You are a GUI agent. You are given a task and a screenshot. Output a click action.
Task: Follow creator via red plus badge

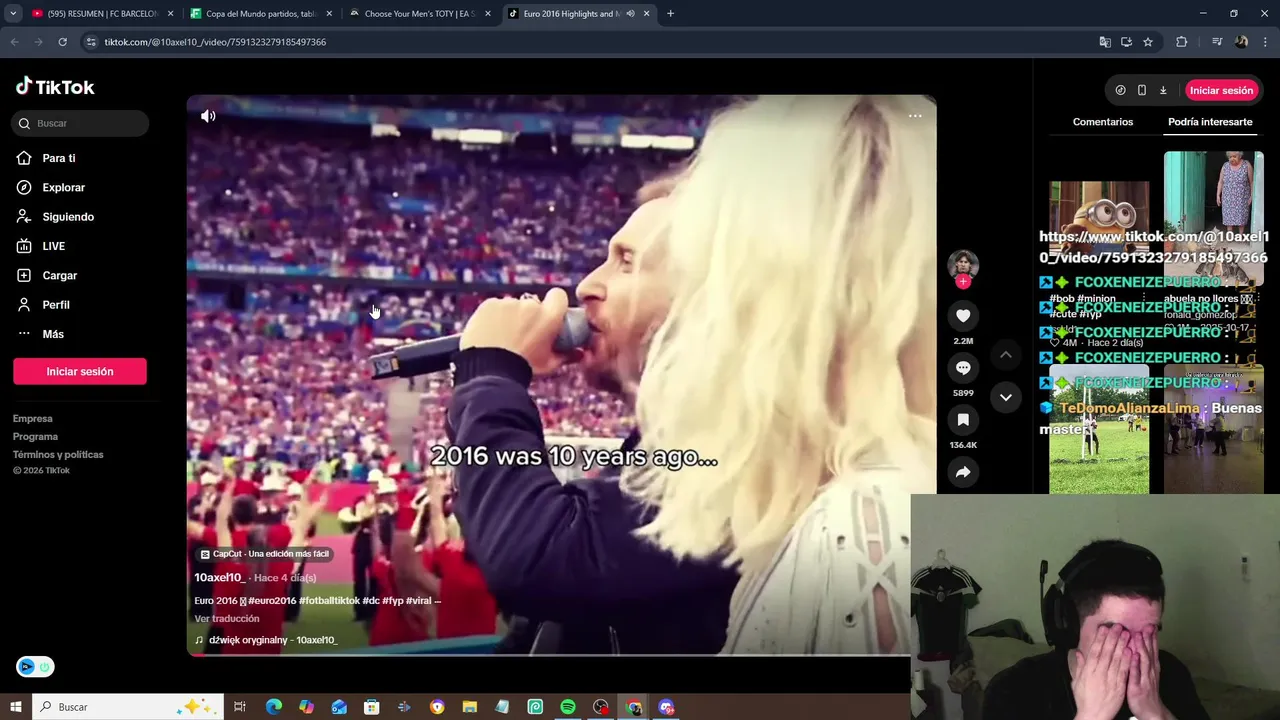(x=963, y=282)
